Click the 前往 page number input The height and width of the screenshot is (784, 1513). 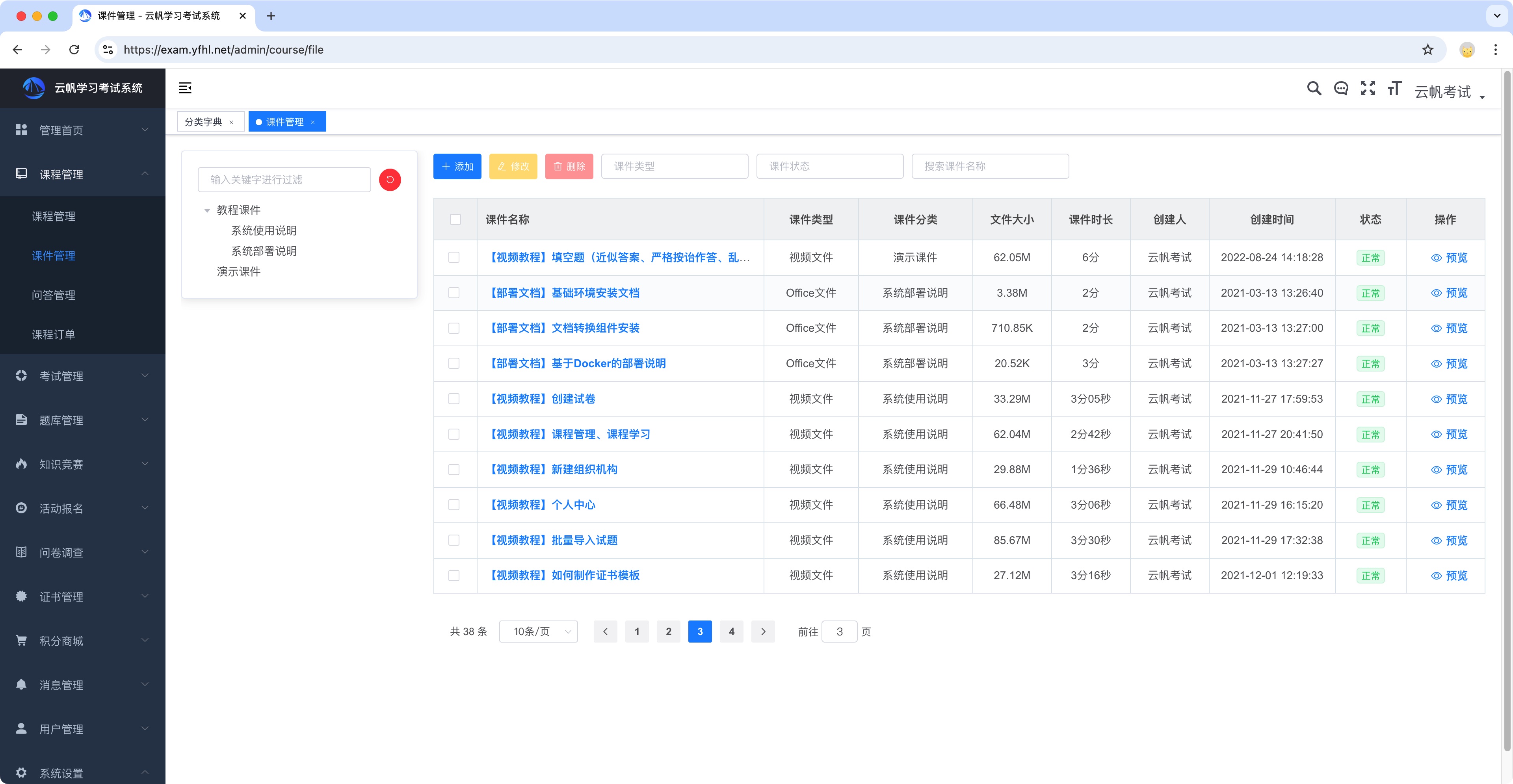(839, 631)
